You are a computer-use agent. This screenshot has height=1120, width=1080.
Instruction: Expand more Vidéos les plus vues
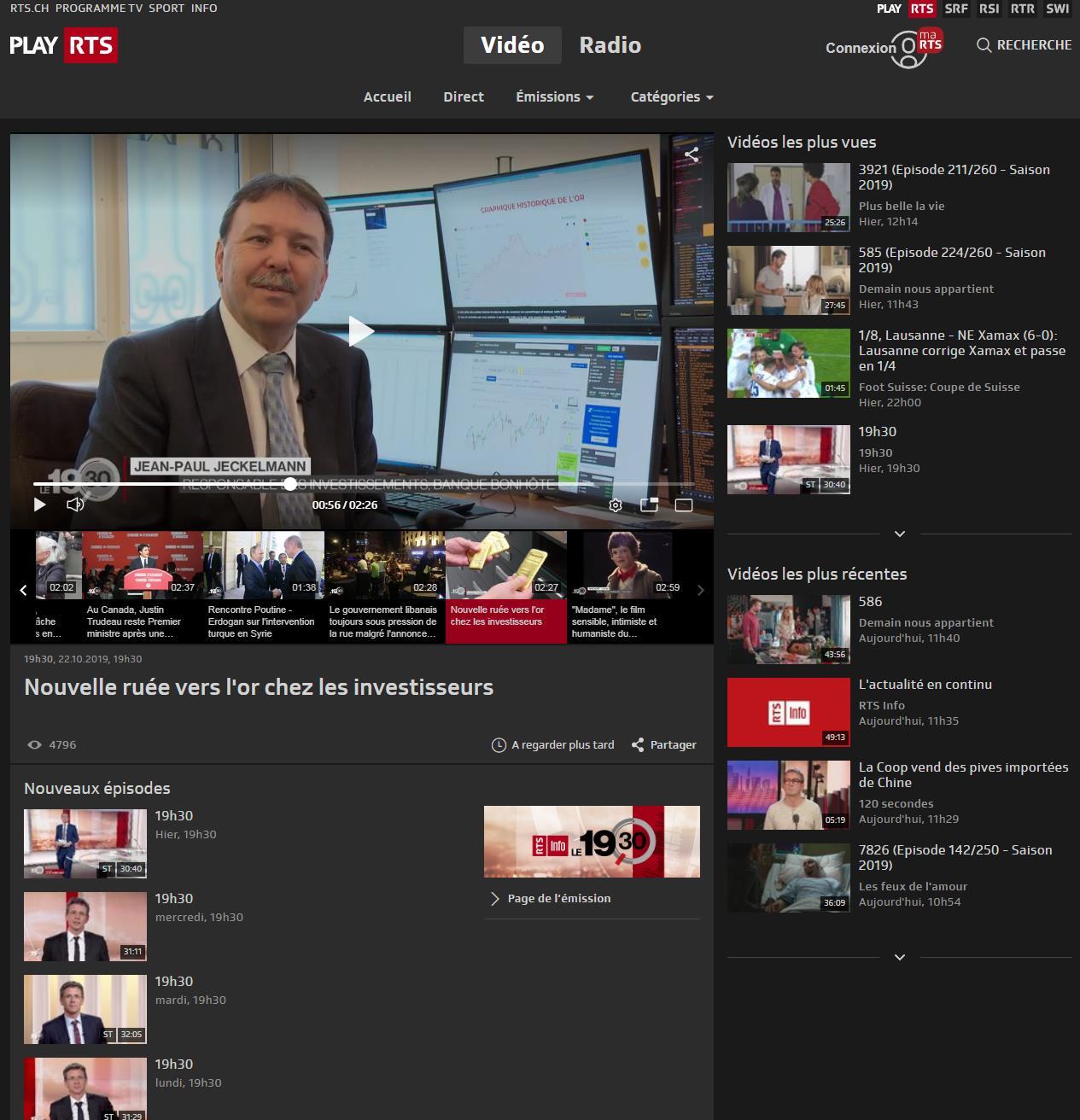click(899, 534)
